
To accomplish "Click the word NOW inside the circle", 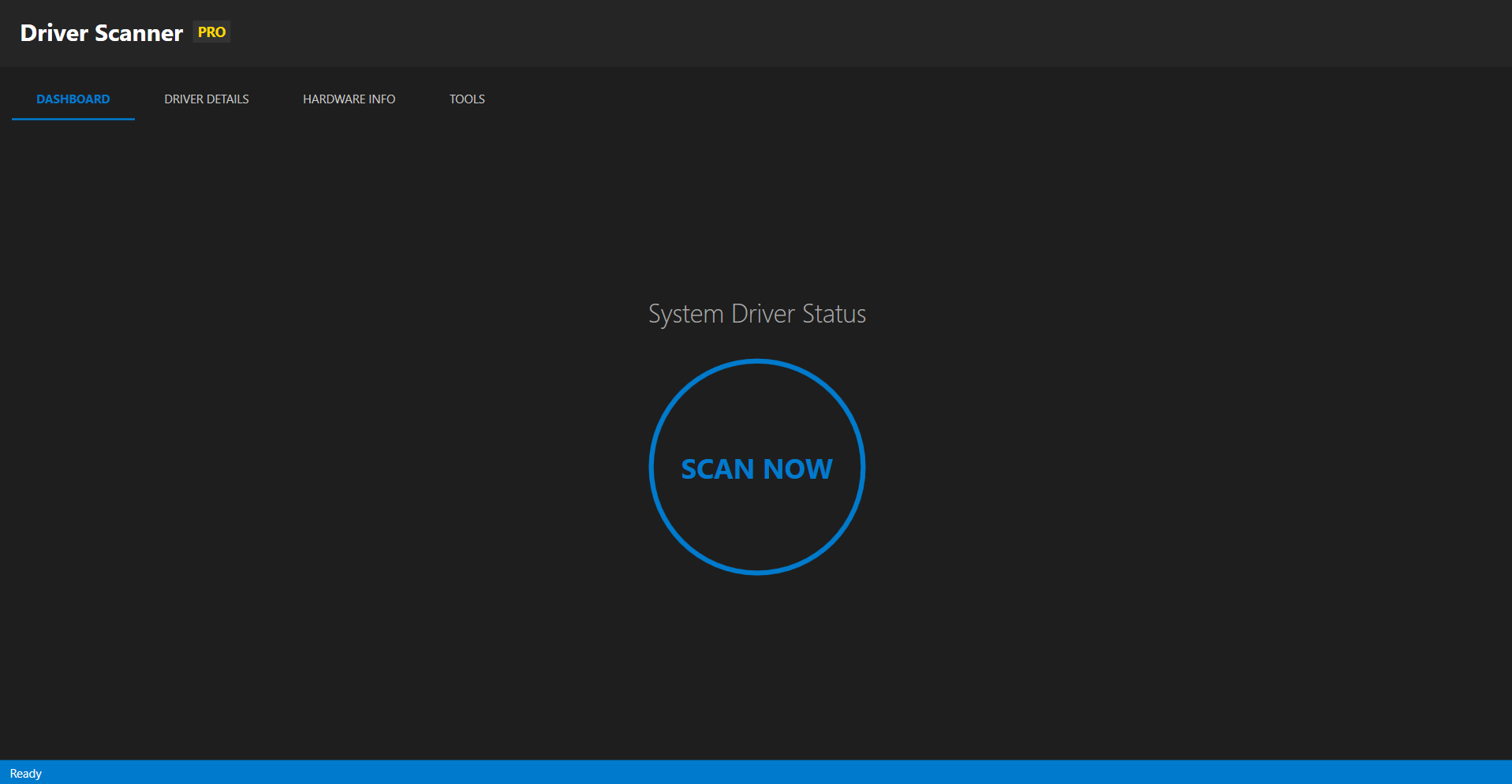I will tap(797, 469).
